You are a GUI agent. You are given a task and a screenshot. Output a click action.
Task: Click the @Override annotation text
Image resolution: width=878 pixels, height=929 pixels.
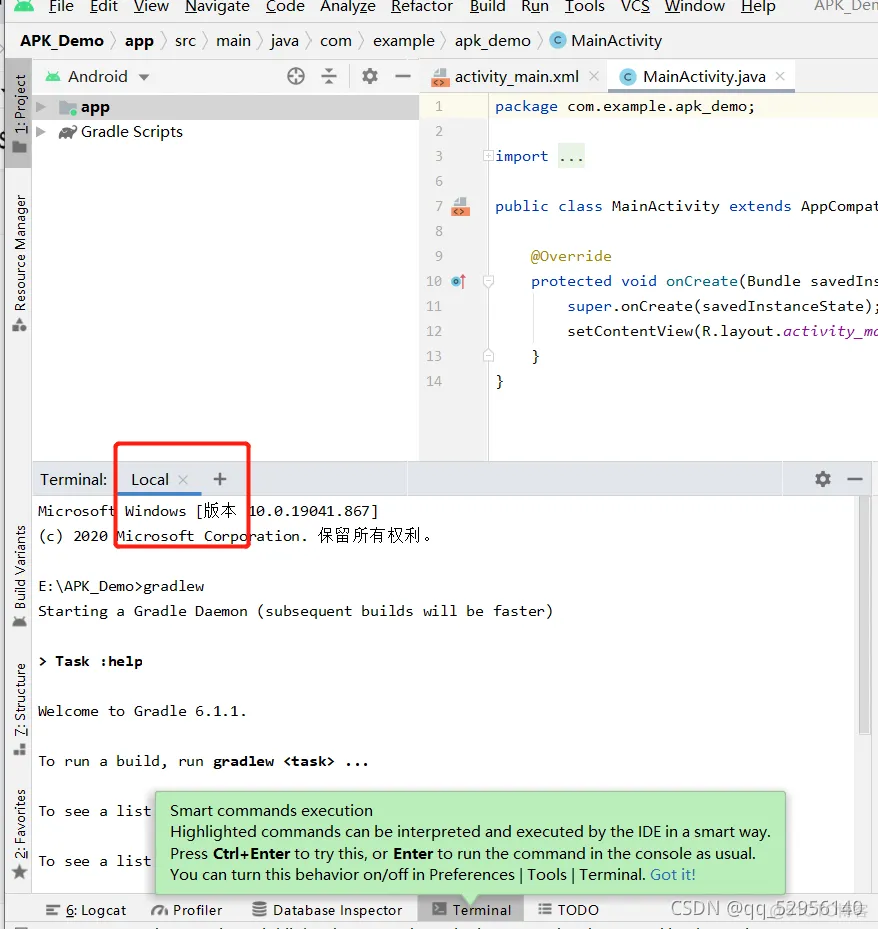(x=571, y=257)
